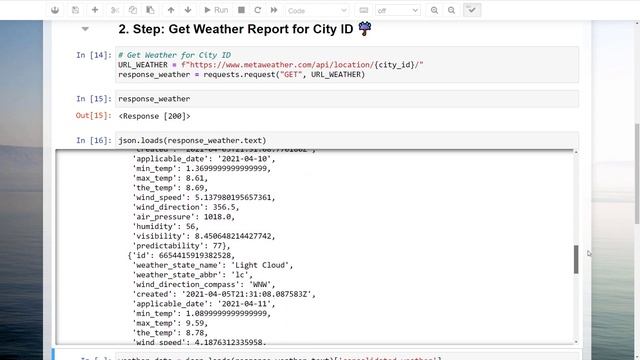Click the 'applicable_date': '2021-04-11' line
The height and width of the screenshot is (360, 640).
tap(204, 304)
